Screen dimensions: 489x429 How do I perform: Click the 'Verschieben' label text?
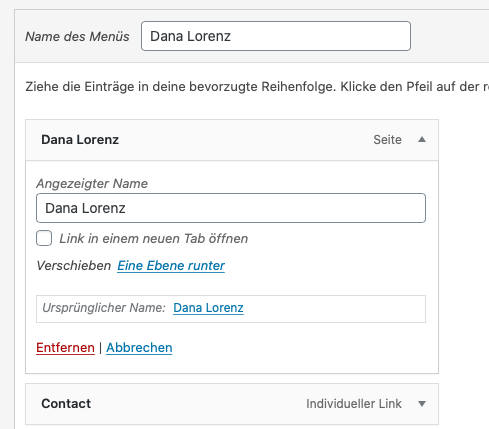pos(74,266)
